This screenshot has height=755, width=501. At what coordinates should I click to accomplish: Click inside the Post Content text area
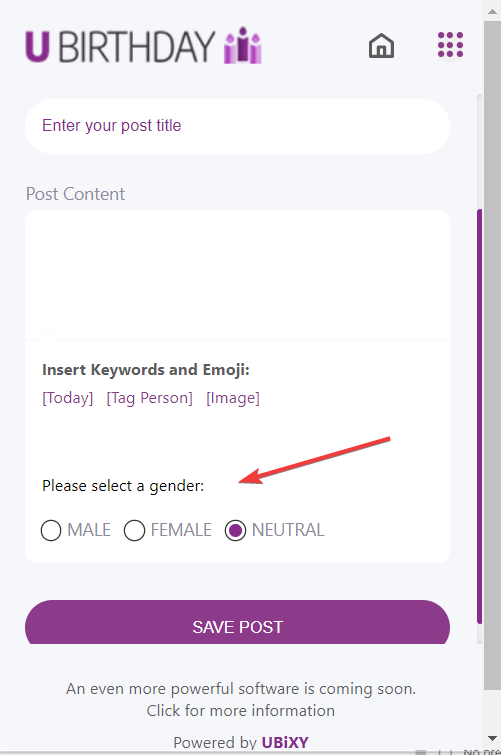pyautogui.click(x=237, y=274)
